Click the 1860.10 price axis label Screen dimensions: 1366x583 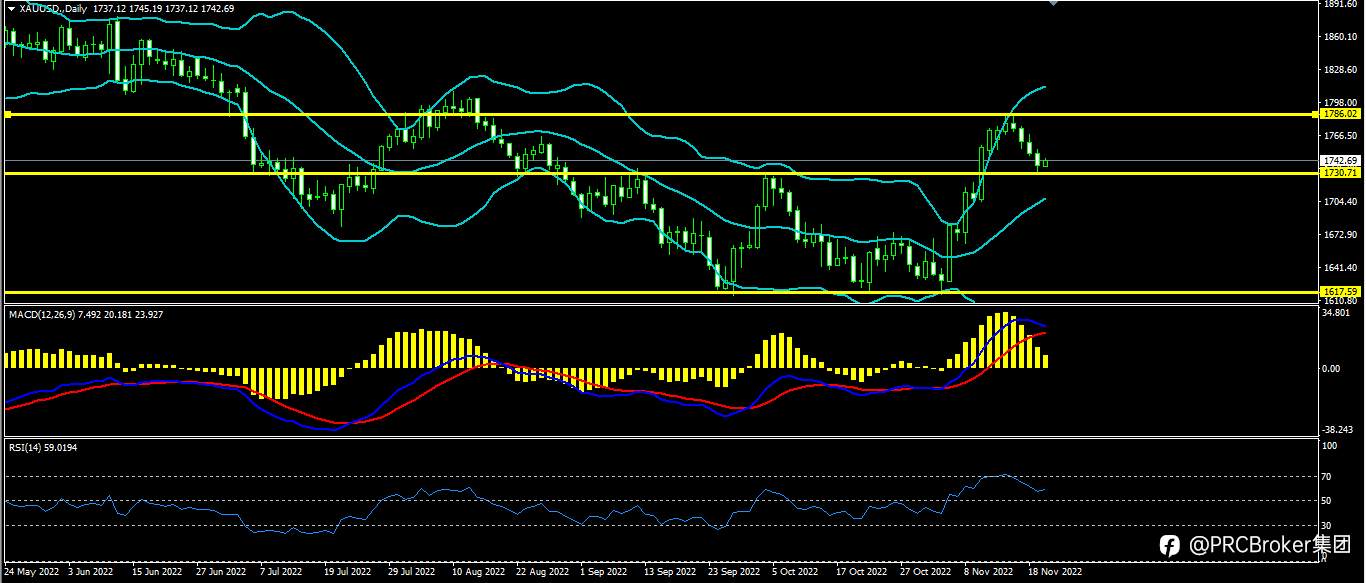1339,37
